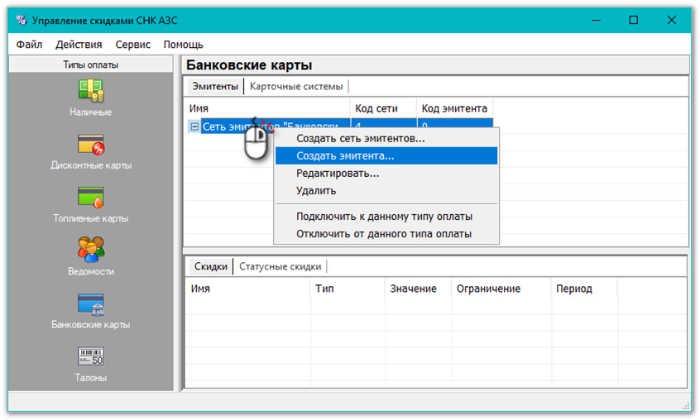Viewport: 700px width, 420px height.
Task: Collapse the Сеть эмитентов tree node
Action: coord(194,127)
